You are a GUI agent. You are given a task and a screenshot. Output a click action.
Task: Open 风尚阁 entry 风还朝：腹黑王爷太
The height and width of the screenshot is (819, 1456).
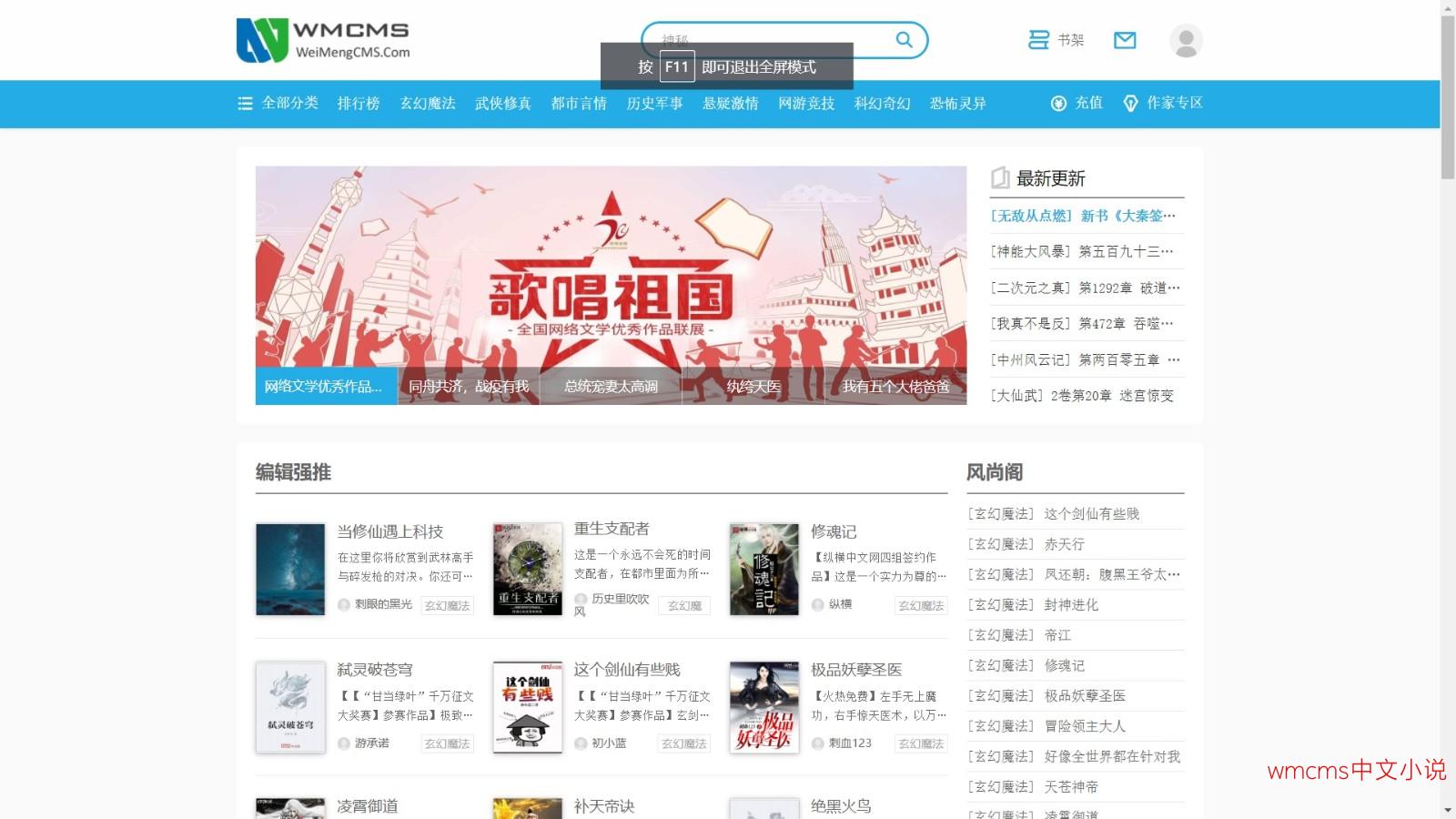click(x=1112, y=574)
